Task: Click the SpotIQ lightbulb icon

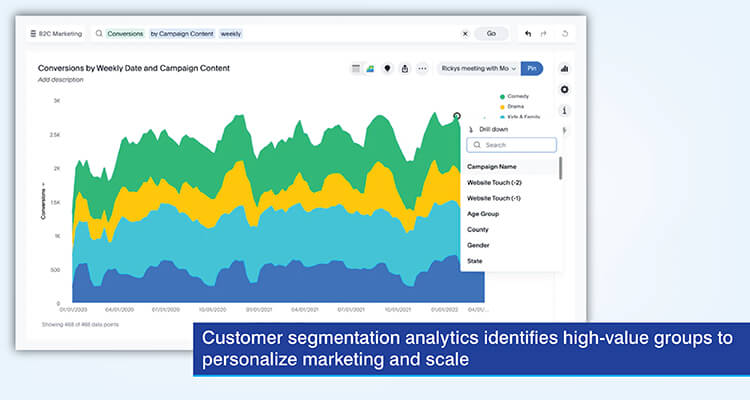Action: 387,68
